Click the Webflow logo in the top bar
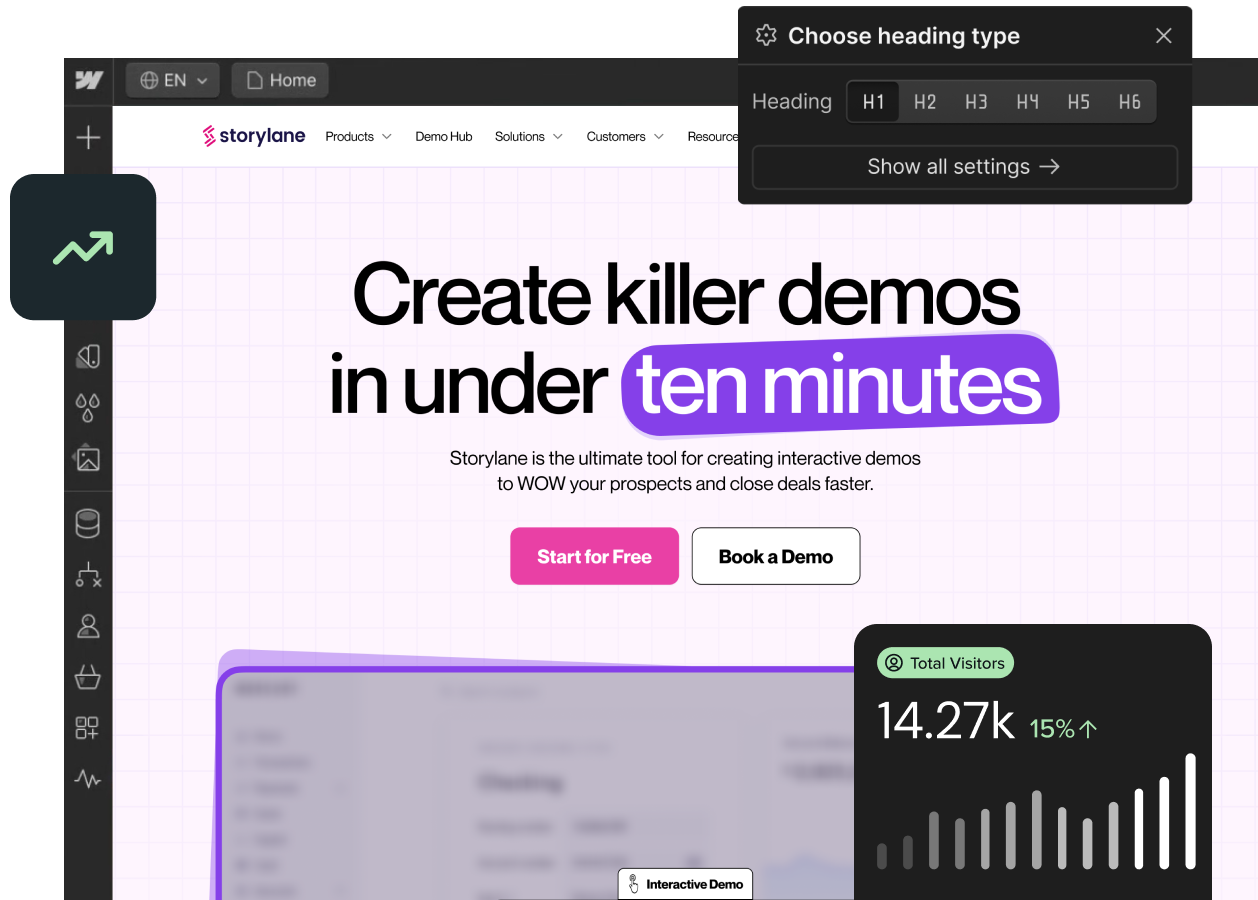 pyautogui.click(x=89, y=81)
